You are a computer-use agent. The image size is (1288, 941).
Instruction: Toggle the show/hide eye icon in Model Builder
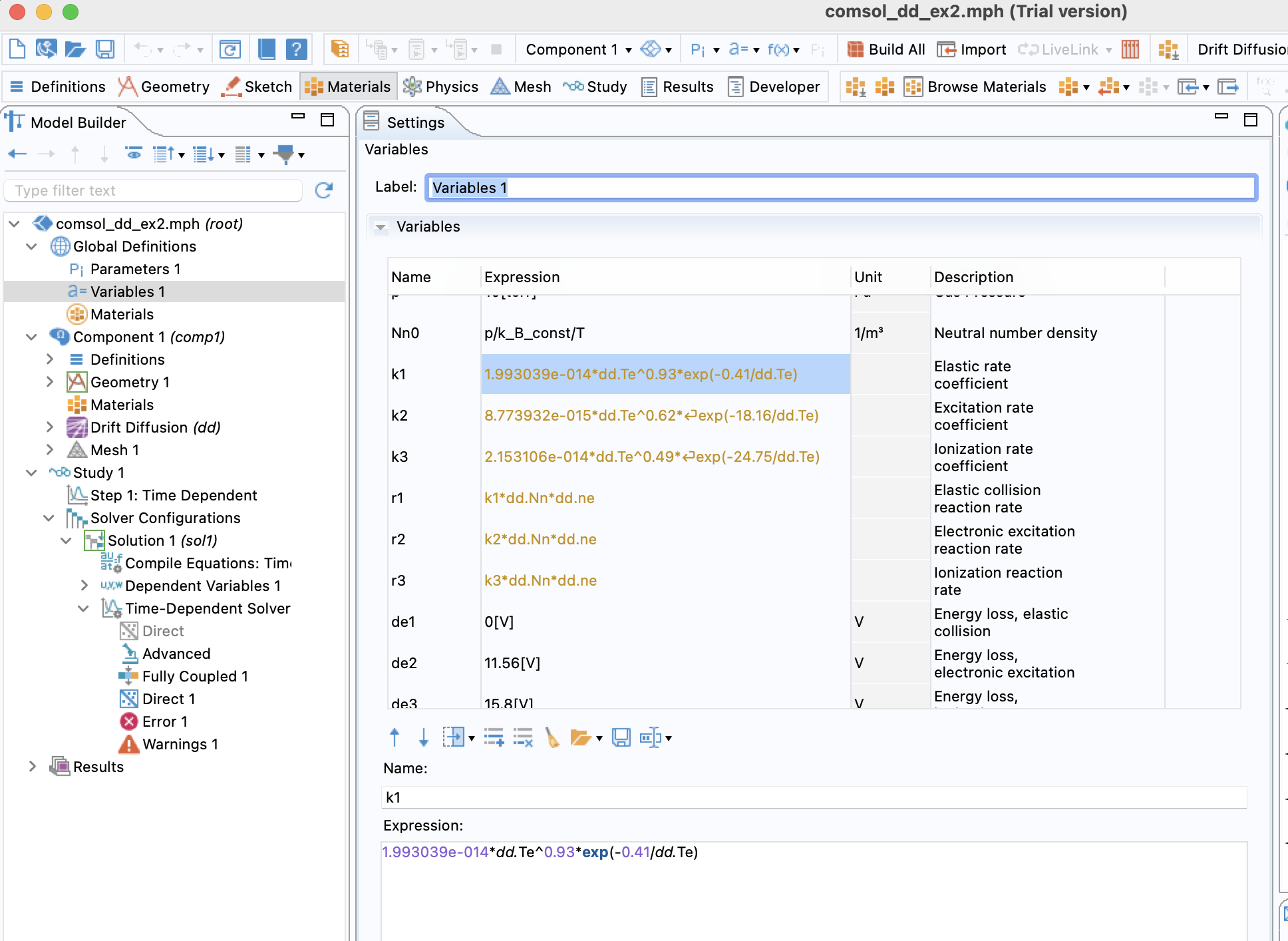click(x=134, y=154)
